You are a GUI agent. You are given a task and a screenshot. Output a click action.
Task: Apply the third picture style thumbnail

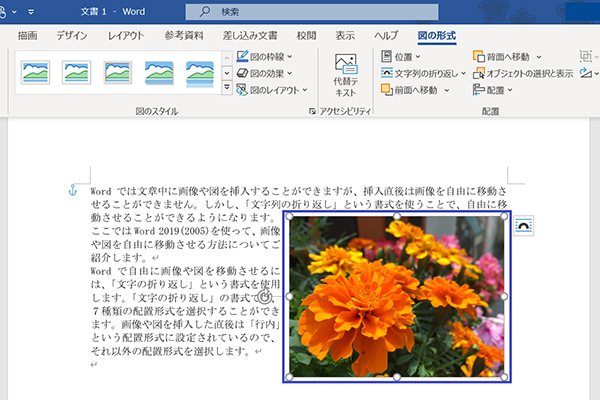point(117,72)
